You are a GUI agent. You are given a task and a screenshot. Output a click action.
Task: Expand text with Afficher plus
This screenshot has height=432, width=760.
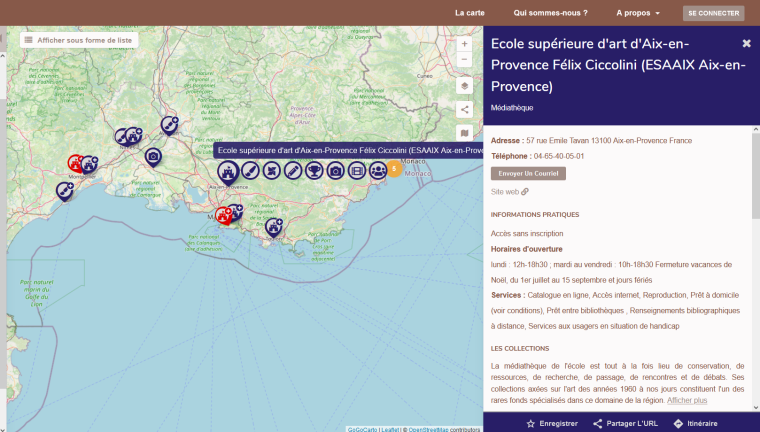pyautogui.click(x=687, y=400)
